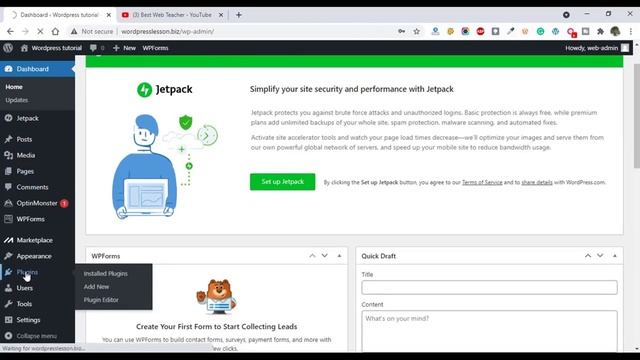Open Tools in the sidebar
Screen dimensions: 640x360
point(37,304)
